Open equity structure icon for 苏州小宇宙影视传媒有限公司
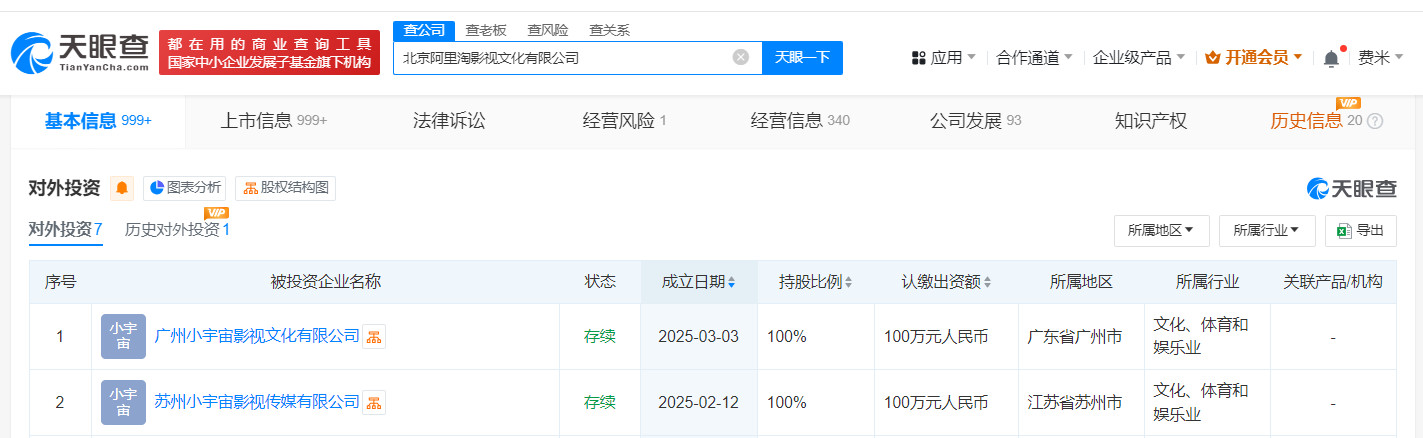The width and height of the screenshot is (1423, 438). coord(373,403)
